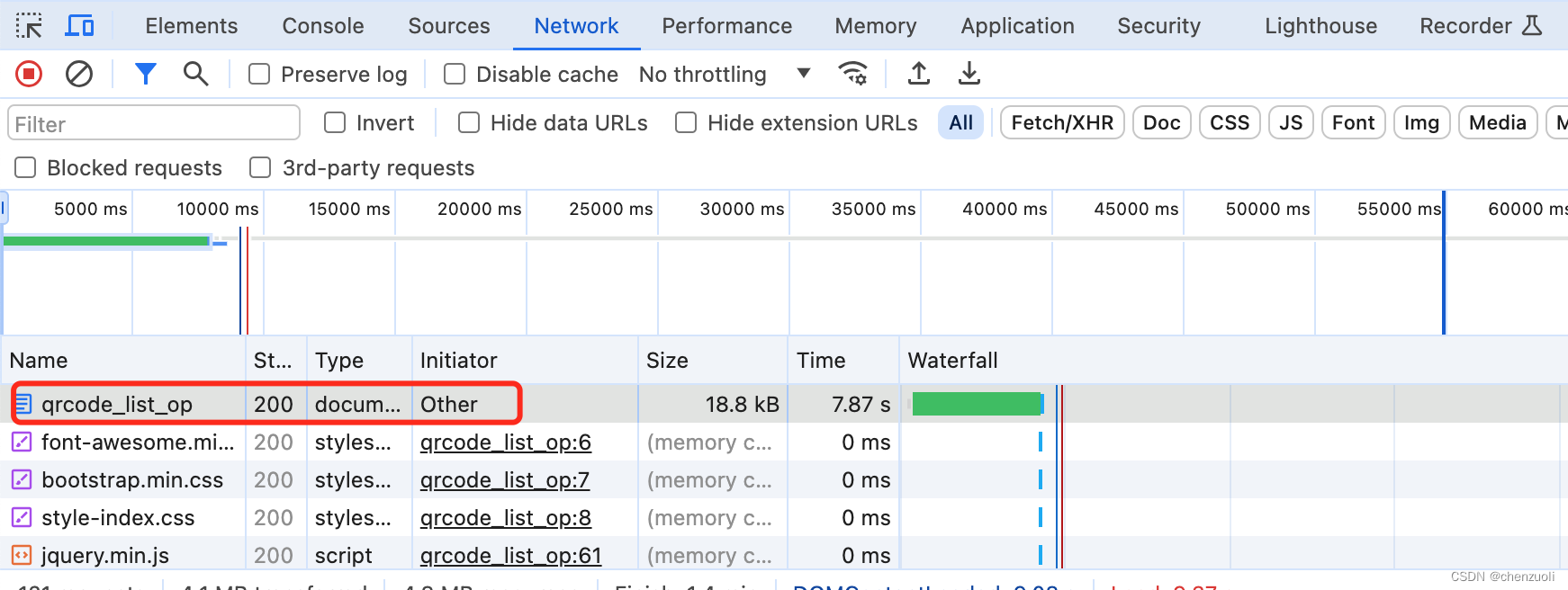Image resolution: width=1568 pixels, height=590 pixels.
Task: Open initiator link qrcode_list_op:8
Action: tap(506, 518)
